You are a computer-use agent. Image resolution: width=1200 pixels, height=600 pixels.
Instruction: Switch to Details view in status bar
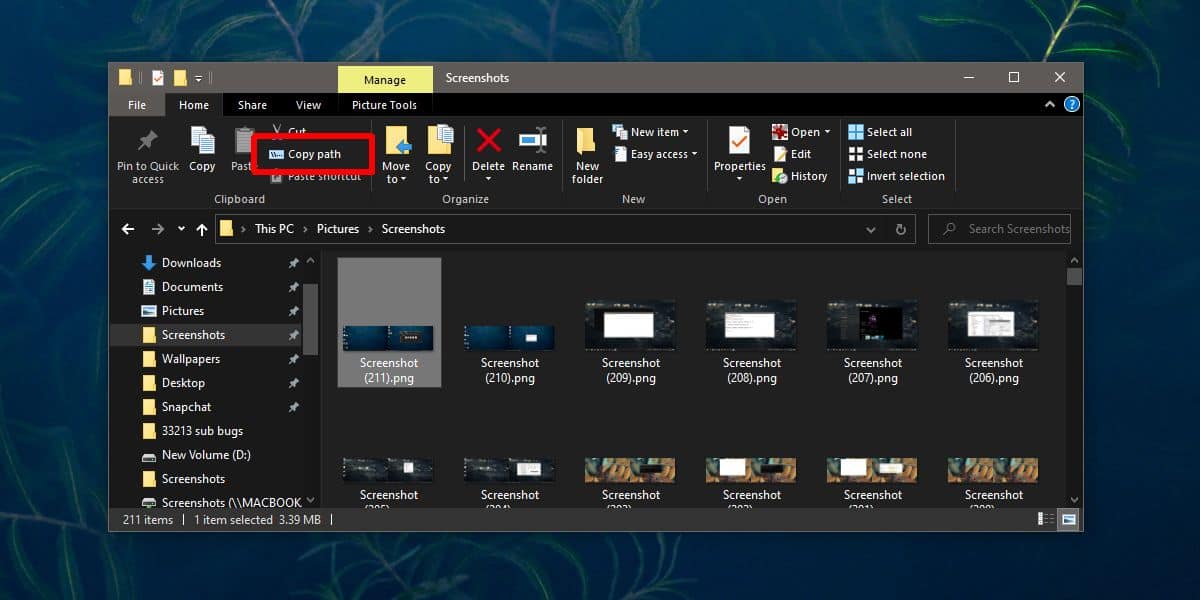[1046, 519]
